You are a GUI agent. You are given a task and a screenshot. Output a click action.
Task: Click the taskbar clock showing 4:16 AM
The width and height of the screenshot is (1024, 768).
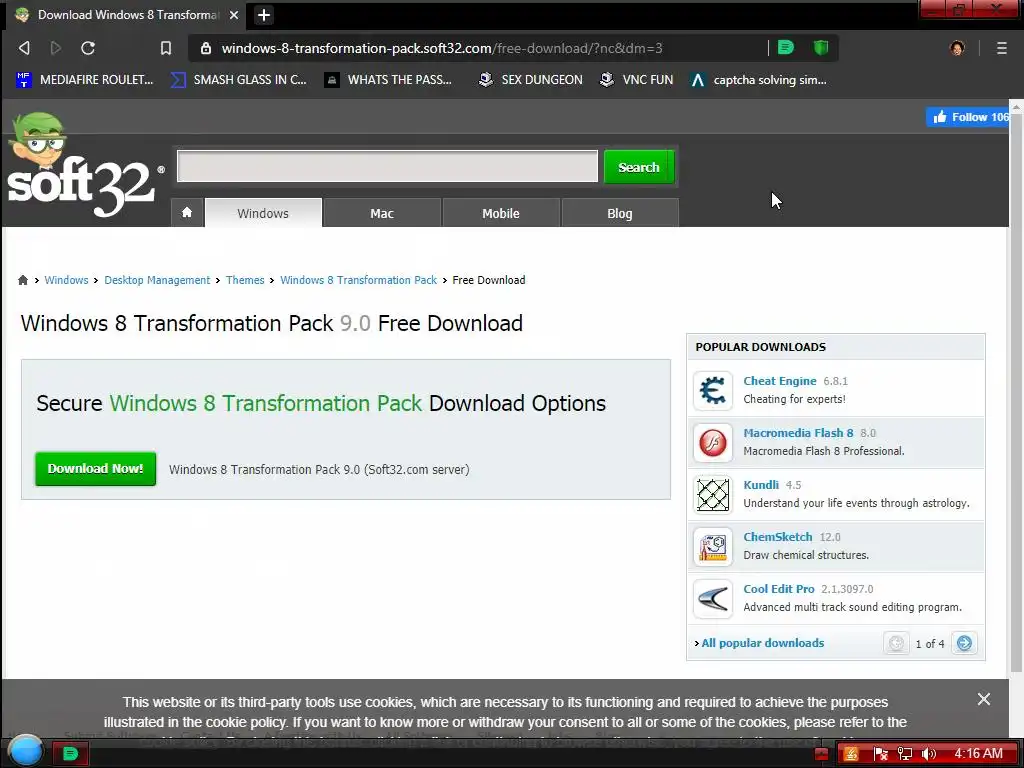tap(978, 754)
